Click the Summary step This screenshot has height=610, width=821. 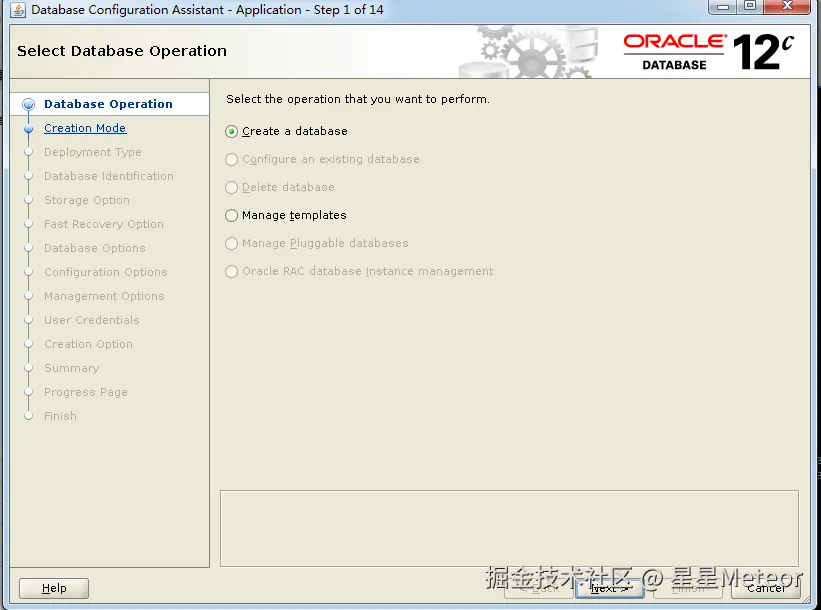[x=72, y=369]
